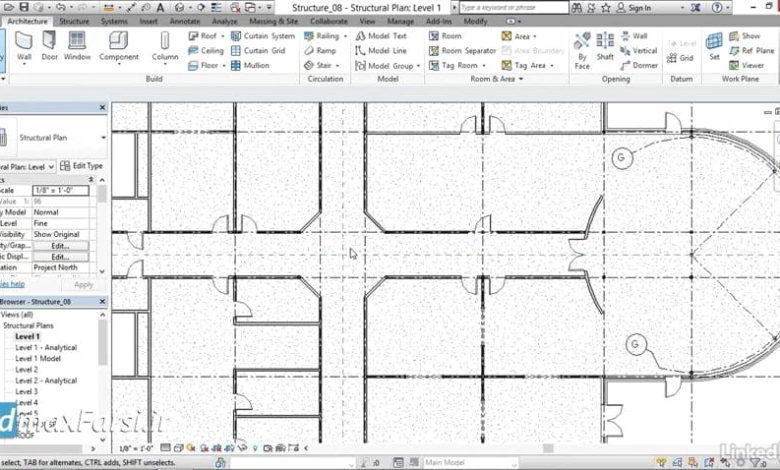This screenshot has height=470, width=780.
Task: Click the Ceiling tool
Action: (x=206, y=51)
